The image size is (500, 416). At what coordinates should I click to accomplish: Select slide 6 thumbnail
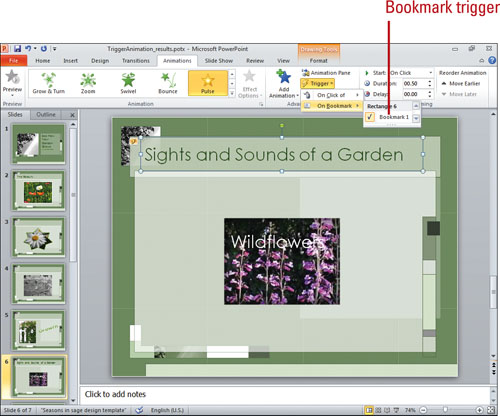tap(39, 377)
